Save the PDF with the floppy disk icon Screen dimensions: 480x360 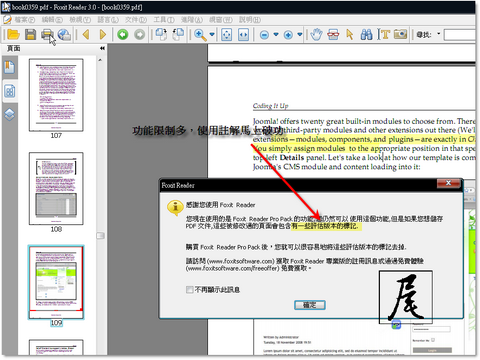click(30, 34)
